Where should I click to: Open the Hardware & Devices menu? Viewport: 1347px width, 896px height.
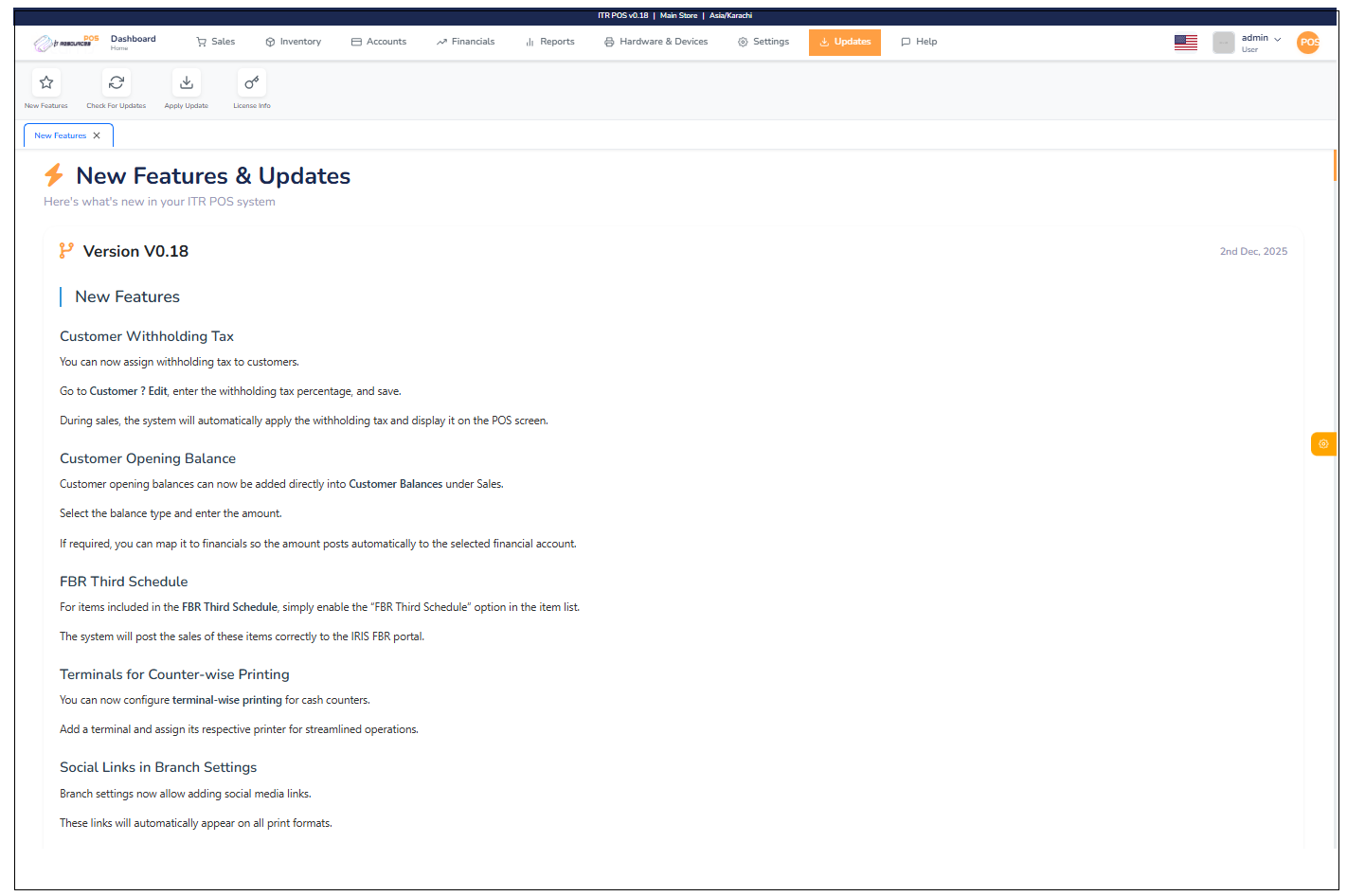(656, 42)
